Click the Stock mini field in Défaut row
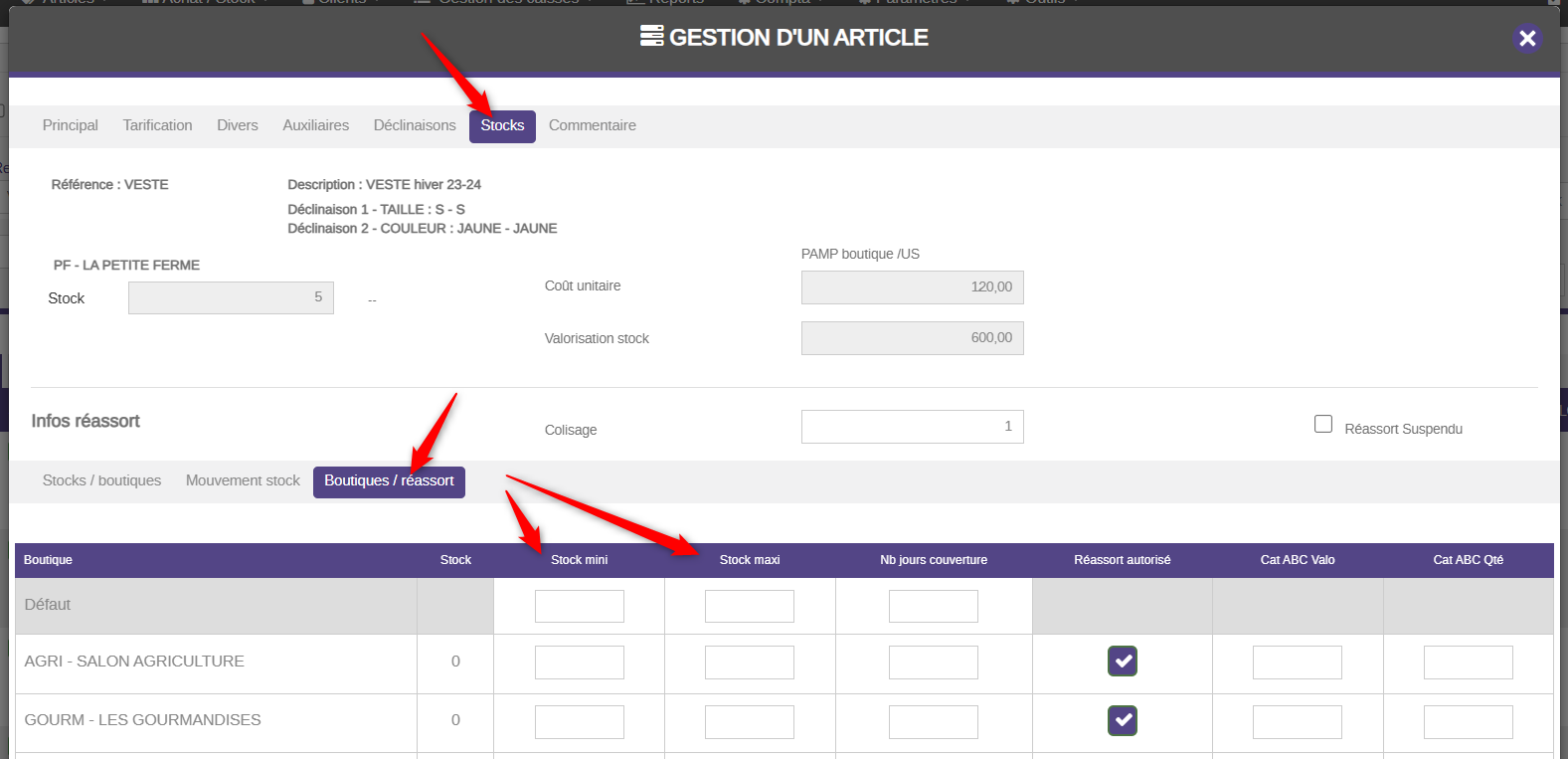This screenshot has height=759, width=1568. coord(579,606)
